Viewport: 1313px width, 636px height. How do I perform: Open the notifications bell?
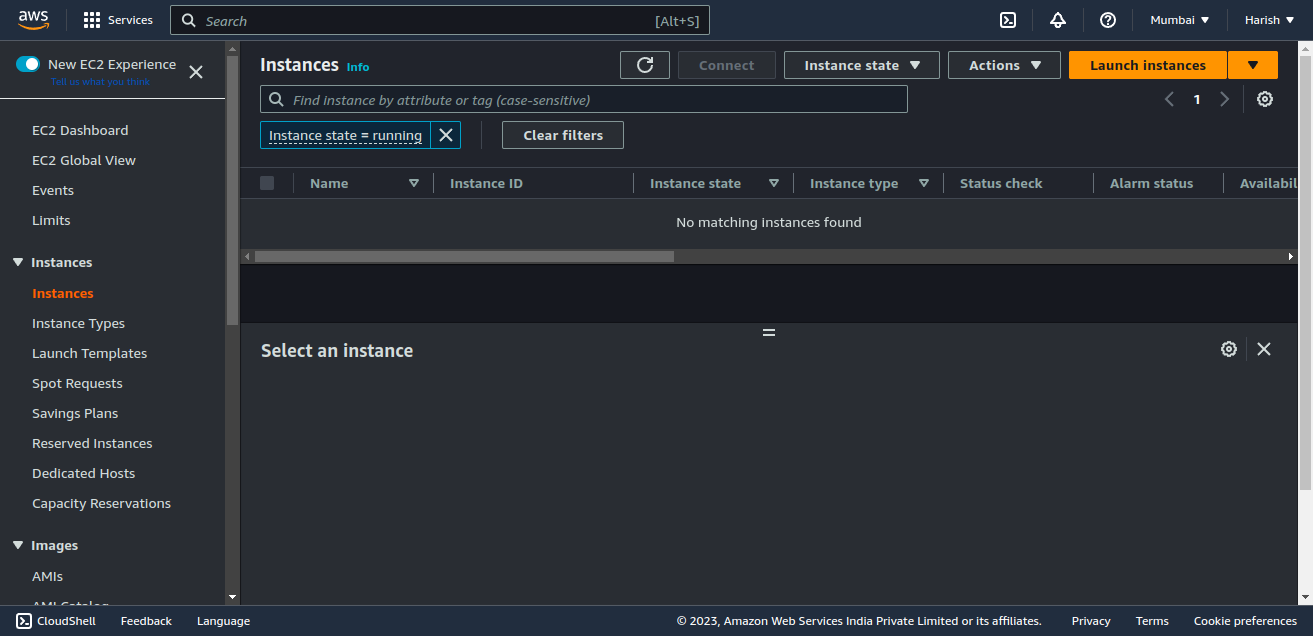pyautogui.click(x=1058, y=20)
